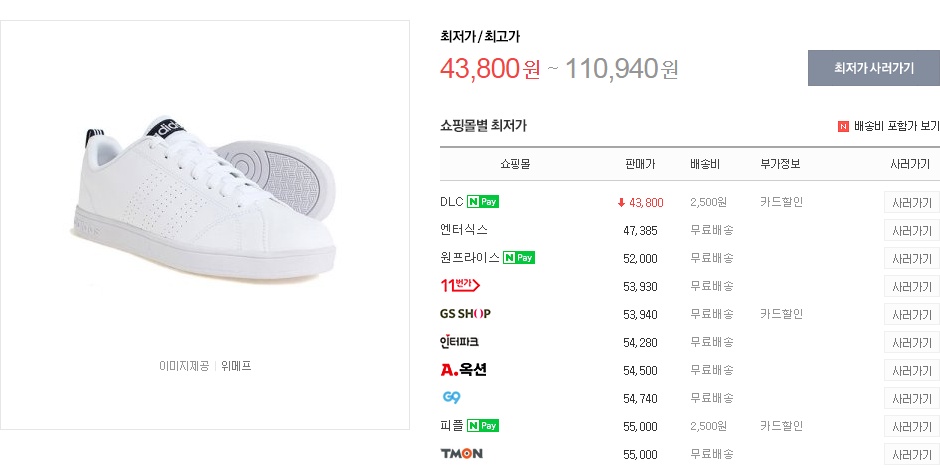Open the GS SHOP store logo

click(465, 314)
